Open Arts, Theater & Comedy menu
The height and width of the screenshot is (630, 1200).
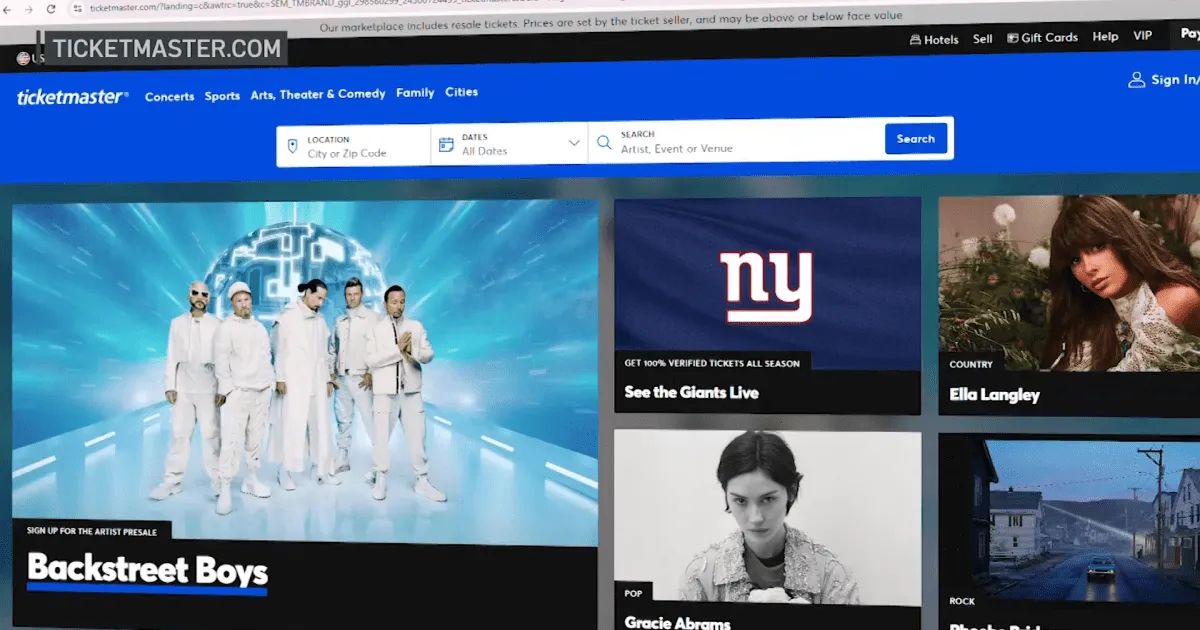pyautogui.click(x=318, y=94)
